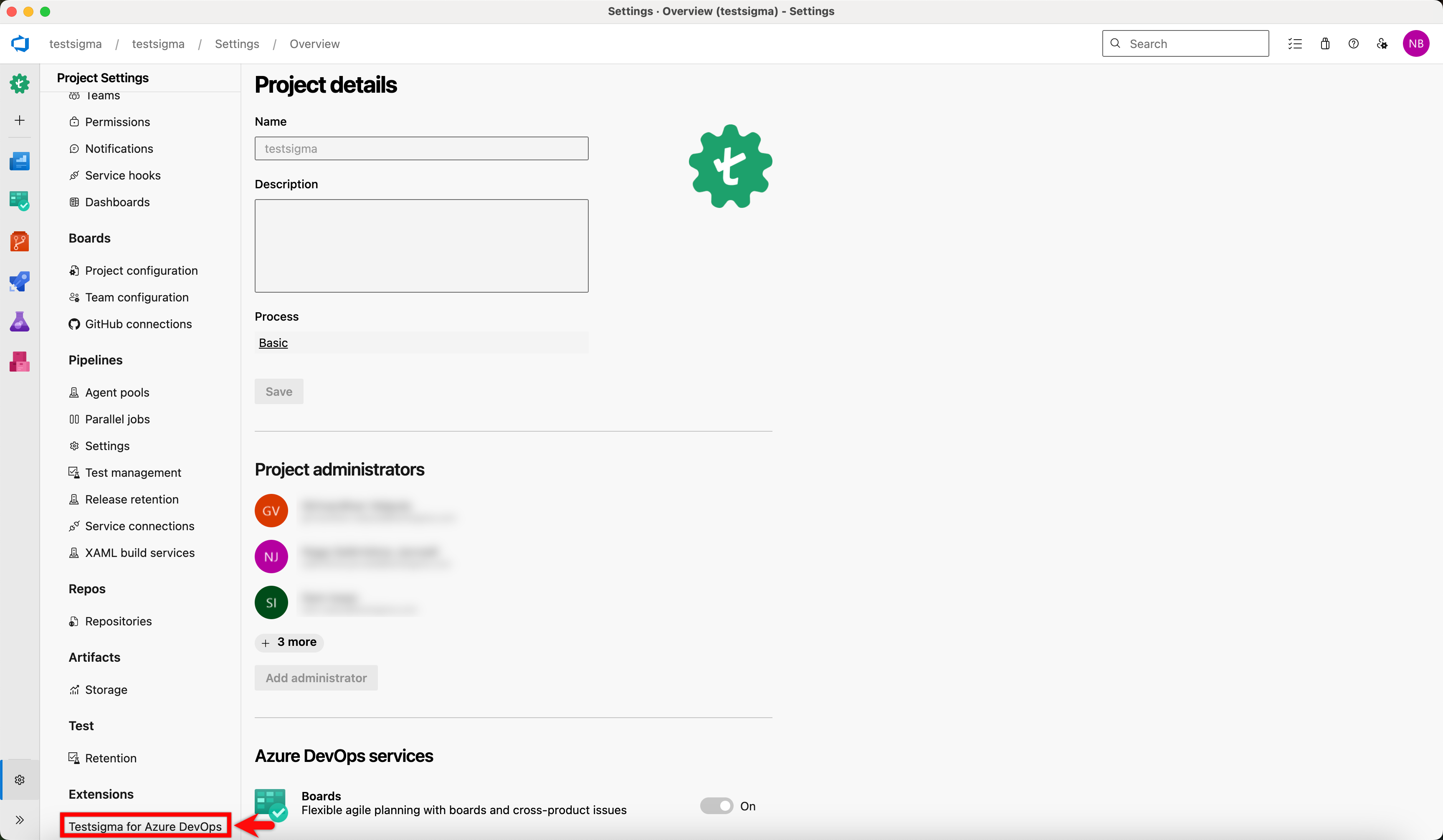Open the testsigma project icon in sidebar
The width and height of the screenshot is (1443, 840).
point(20,83)
